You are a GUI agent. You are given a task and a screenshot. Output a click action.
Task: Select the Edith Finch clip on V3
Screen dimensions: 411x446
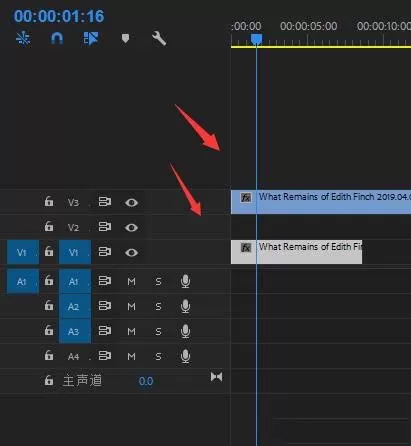click(321, 202)
